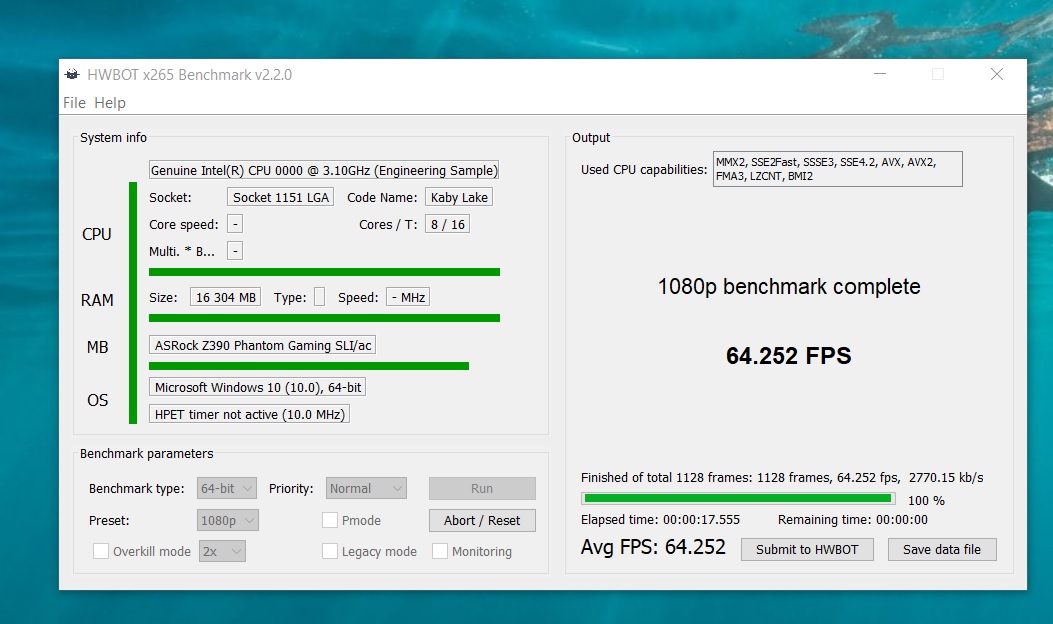Click the Abort / Reset button
This screenshot has width=1053, height=624.
(482, 521)
